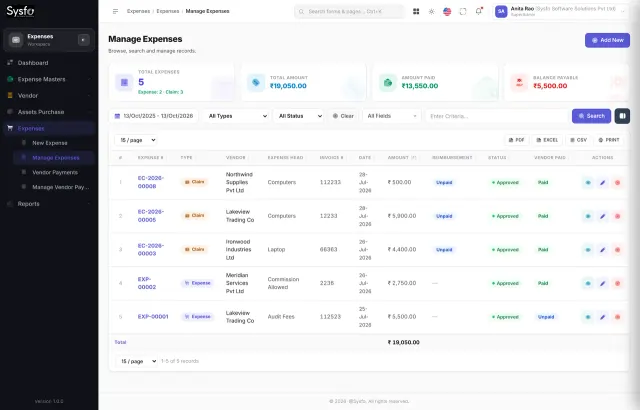The width and height of the screenshot is (640, 410).
Task: View EXP-00001 with eye icon
Action: [x=588, y=317]
